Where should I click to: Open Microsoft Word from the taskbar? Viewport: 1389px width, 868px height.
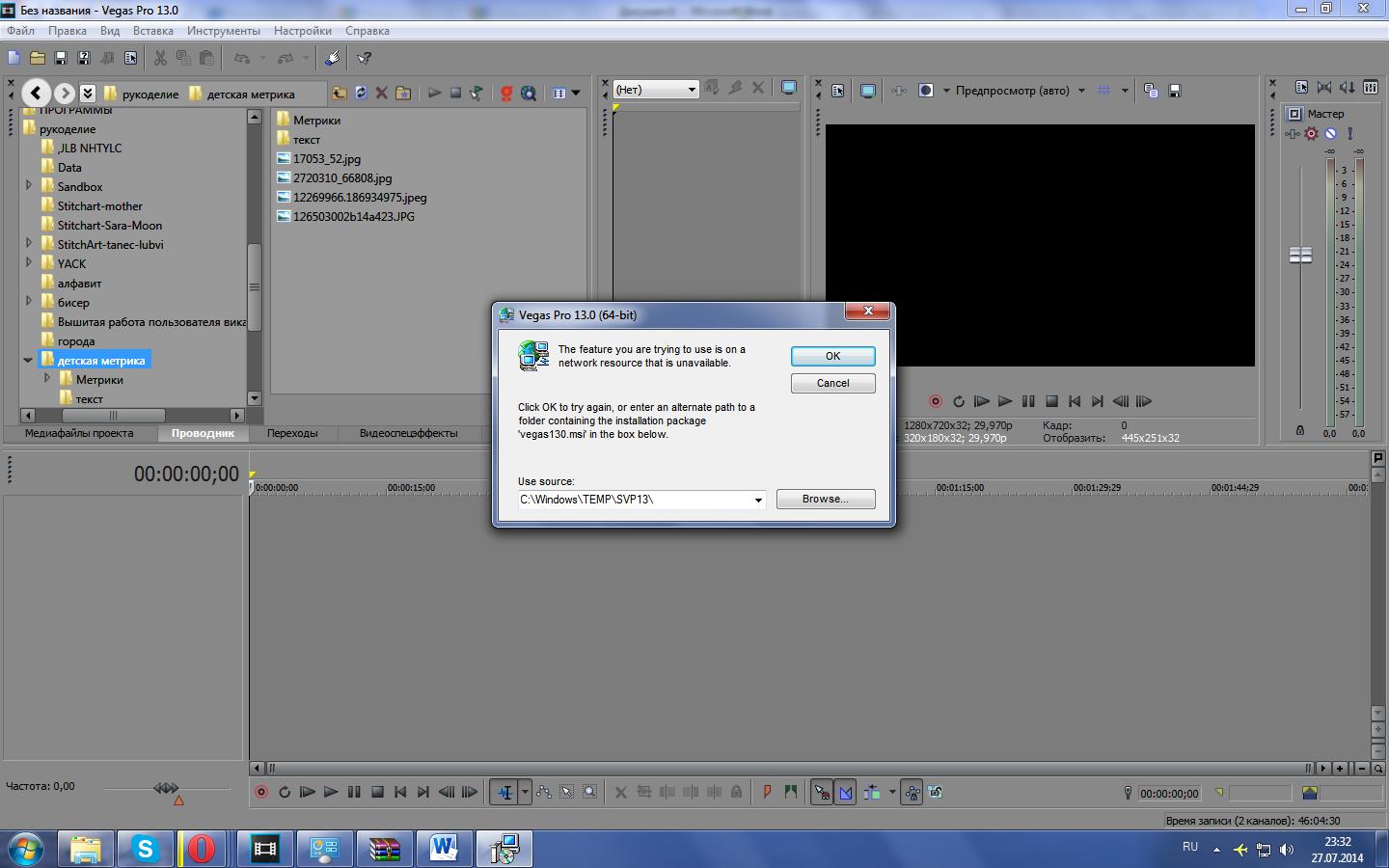click(x=444, y=849)
